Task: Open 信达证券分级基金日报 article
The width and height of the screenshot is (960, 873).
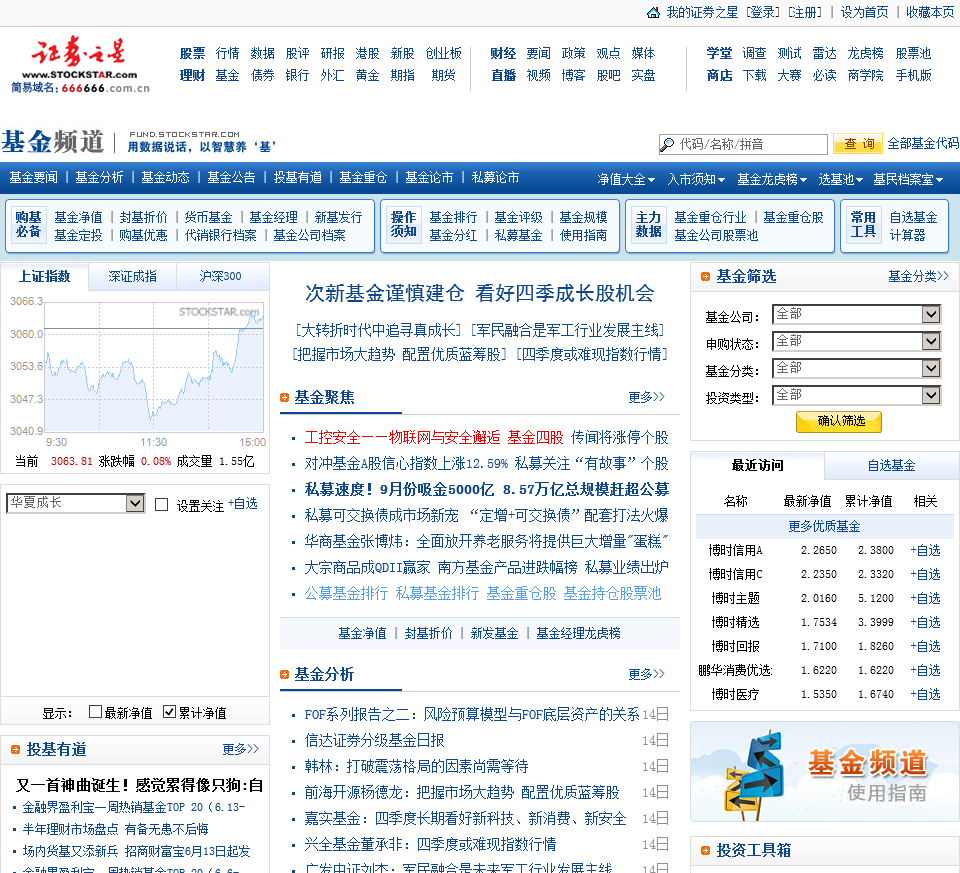Action: pos(374,741)
